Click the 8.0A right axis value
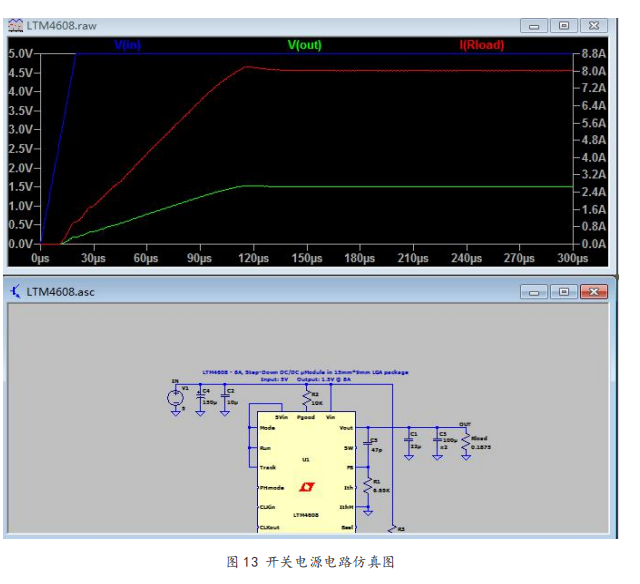The height and width of the screenshot is (584, 640). [593, 71]
